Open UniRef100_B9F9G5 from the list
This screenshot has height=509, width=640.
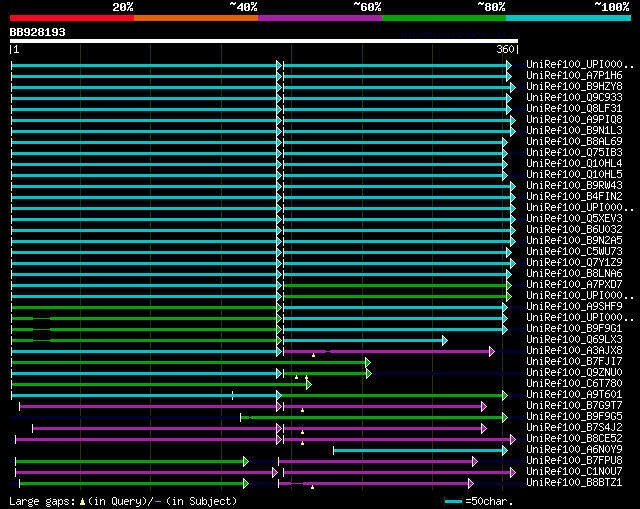pos(574,417)
